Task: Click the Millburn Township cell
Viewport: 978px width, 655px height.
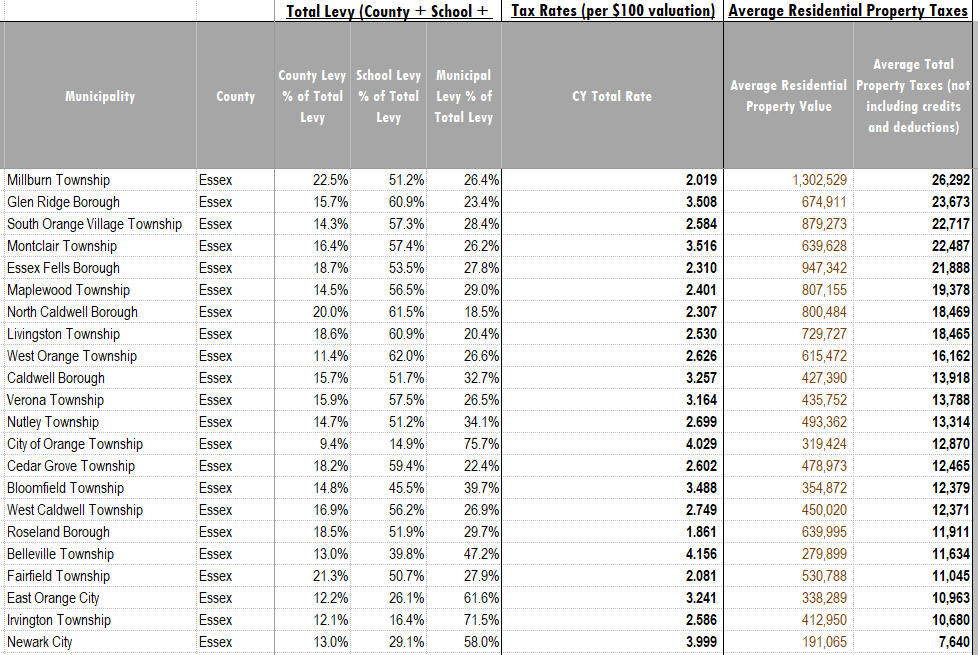Action: coord(58,180)
